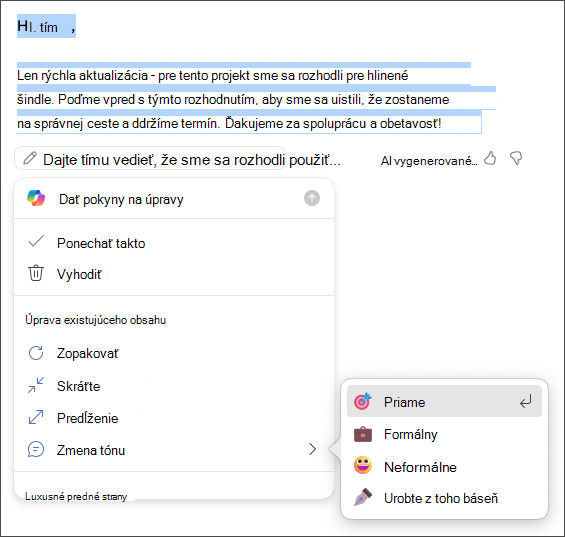The height and width of the screenshot is (537, 565).
Task: Click the smiley emoji beside Neformálne
Action: (x=362, y=465)
